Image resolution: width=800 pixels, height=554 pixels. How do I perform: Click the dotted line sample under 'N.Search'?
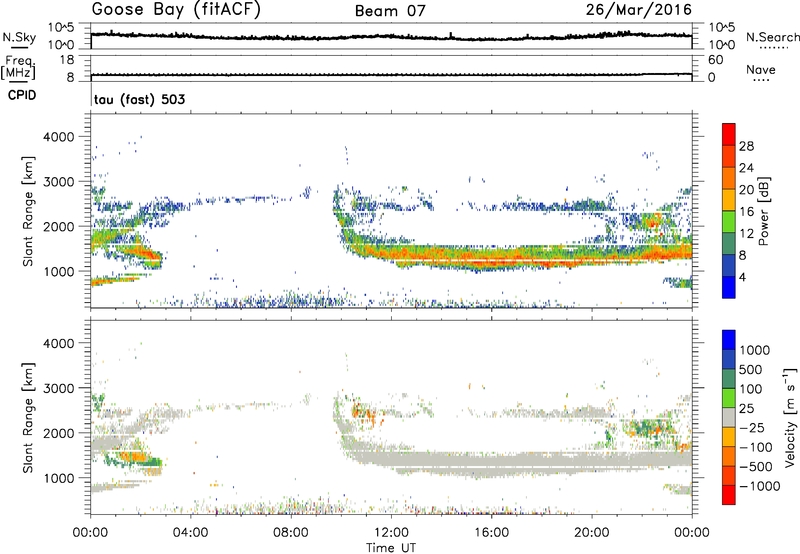773,48
